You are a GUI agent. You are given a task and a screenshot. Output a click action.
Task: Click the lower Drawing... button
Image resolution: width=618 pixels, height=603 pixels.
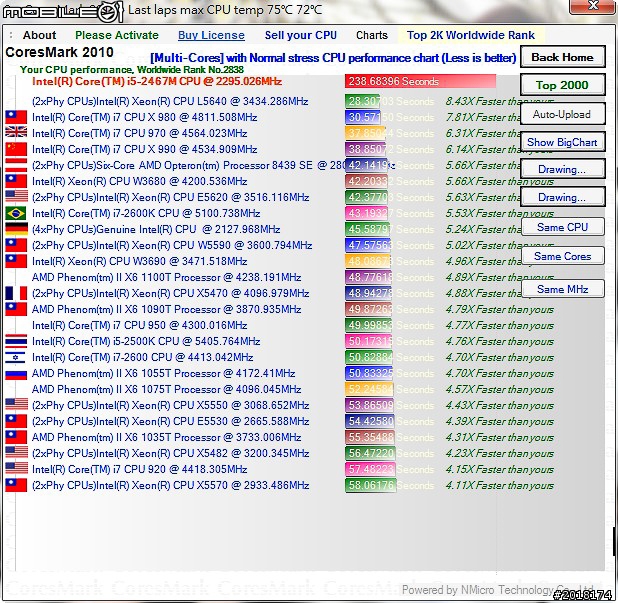click(x=562, y=197)
